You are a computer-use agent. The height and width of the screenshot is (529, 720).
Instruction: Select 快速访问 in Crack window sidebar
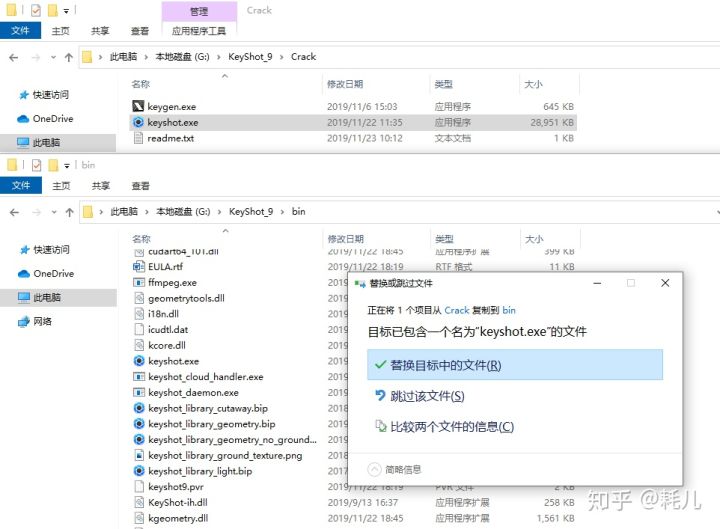[51, 95]
